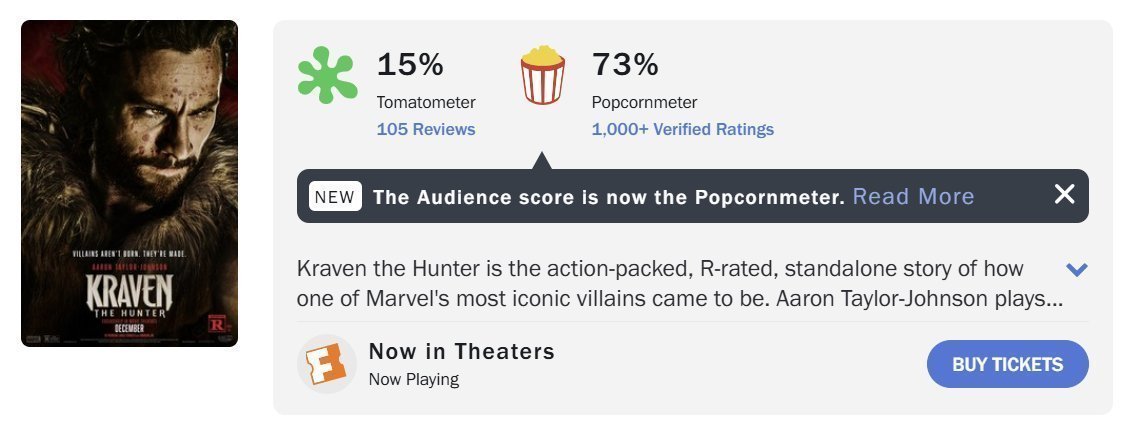Click the Now in Theaters heading
1147x433 pixels.
coord(462,352)
